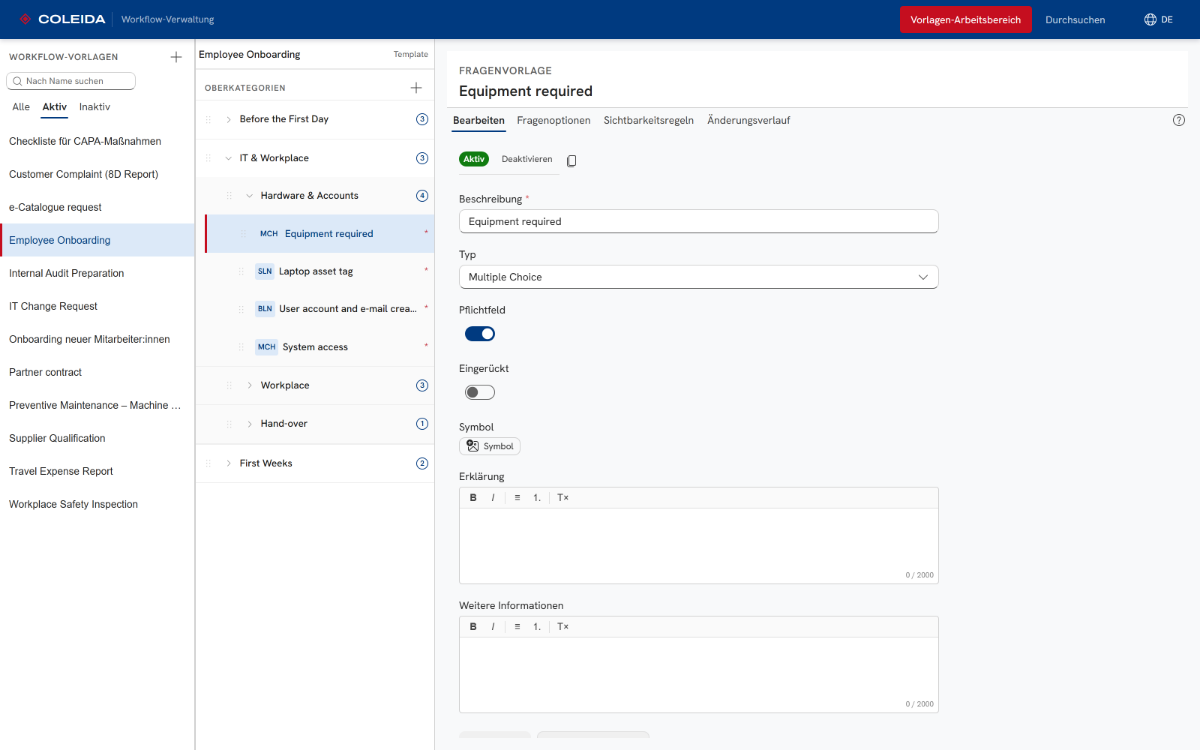Open Workplace Safety Inspection template
This screenshot has width=1200, height=750.
97,504
